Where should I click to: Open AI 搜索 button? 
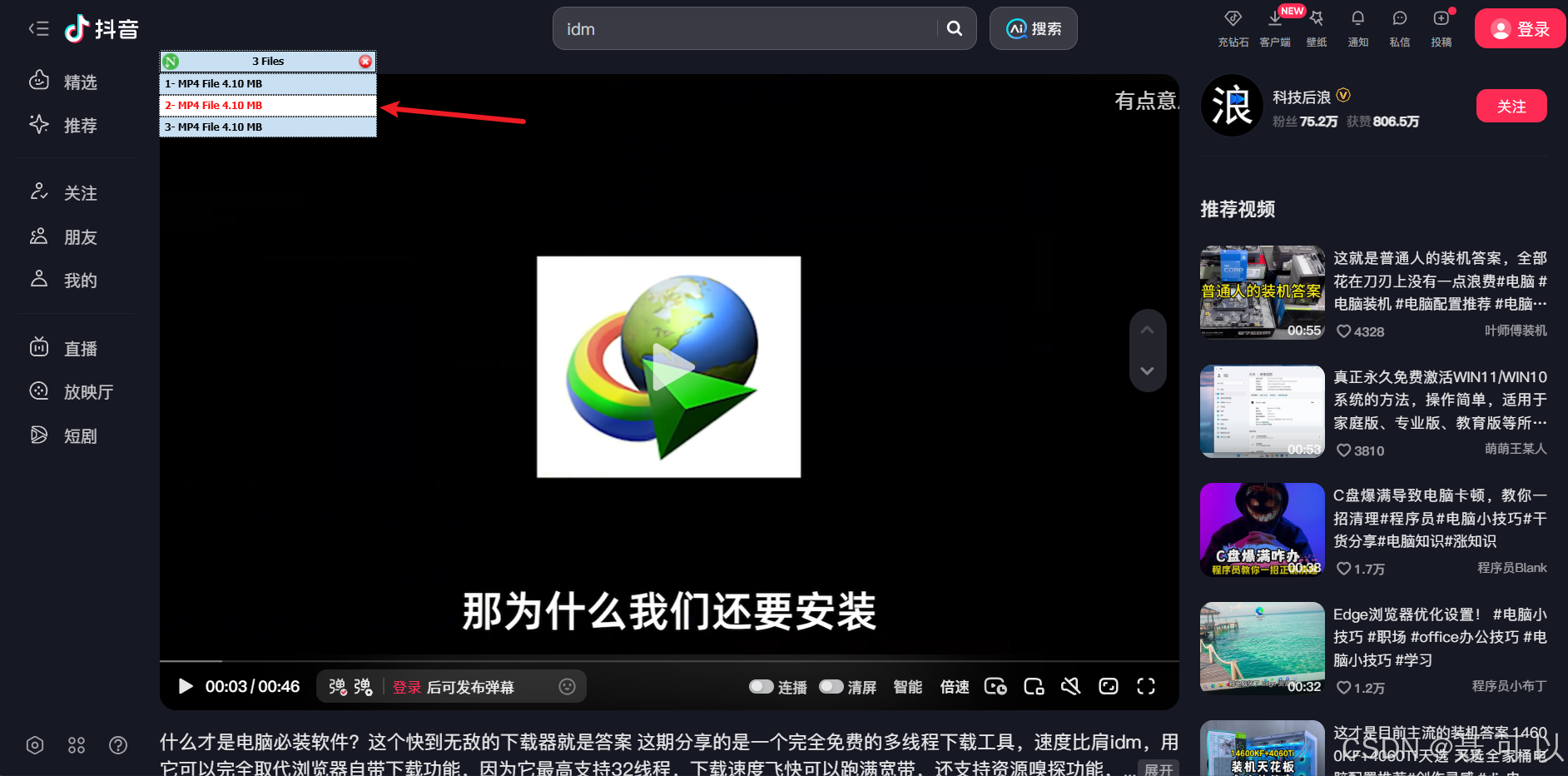click(x=1034, y=29)
